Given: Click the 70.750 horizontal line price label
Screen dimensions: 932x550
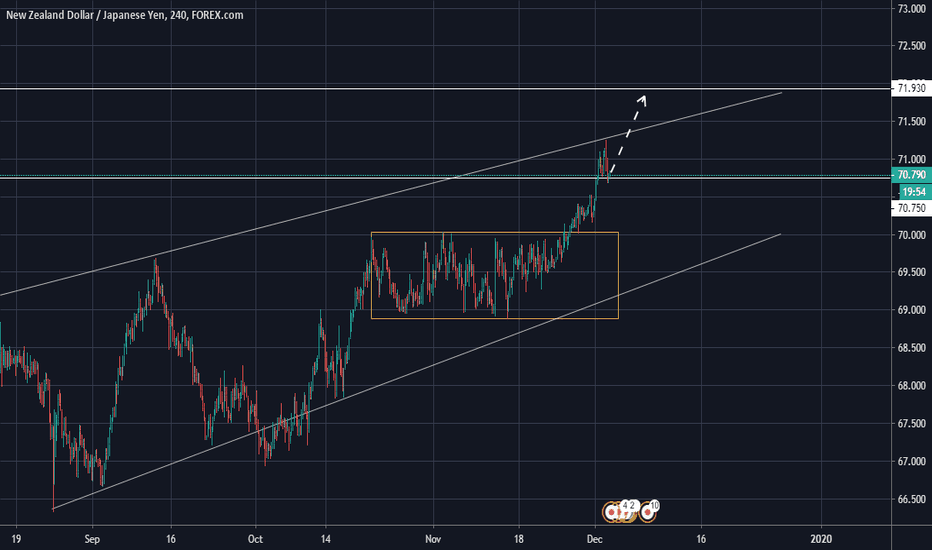Looking at the screenshot, I should [x=910, y=208].
